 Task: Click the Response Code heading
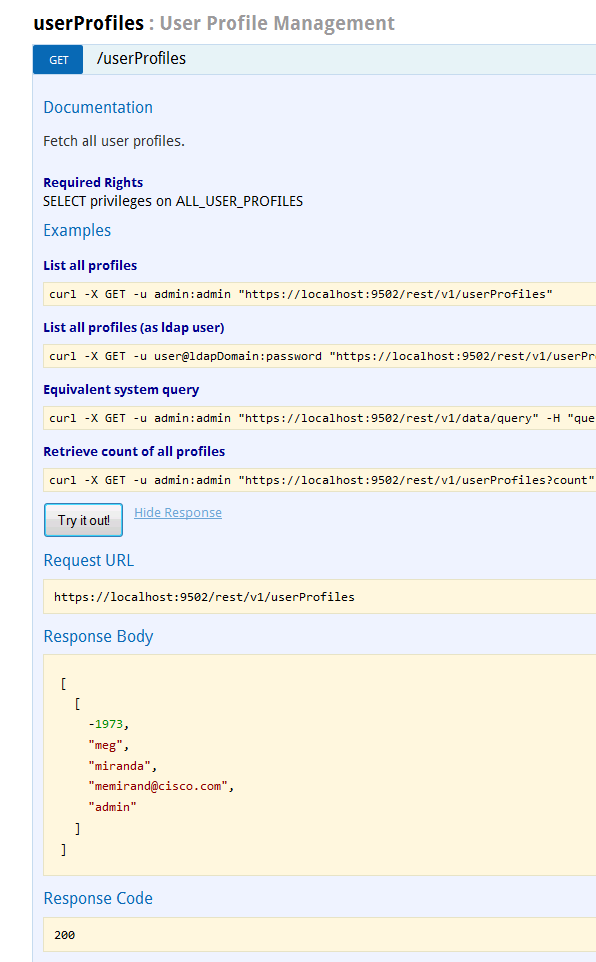click(98, 898)
